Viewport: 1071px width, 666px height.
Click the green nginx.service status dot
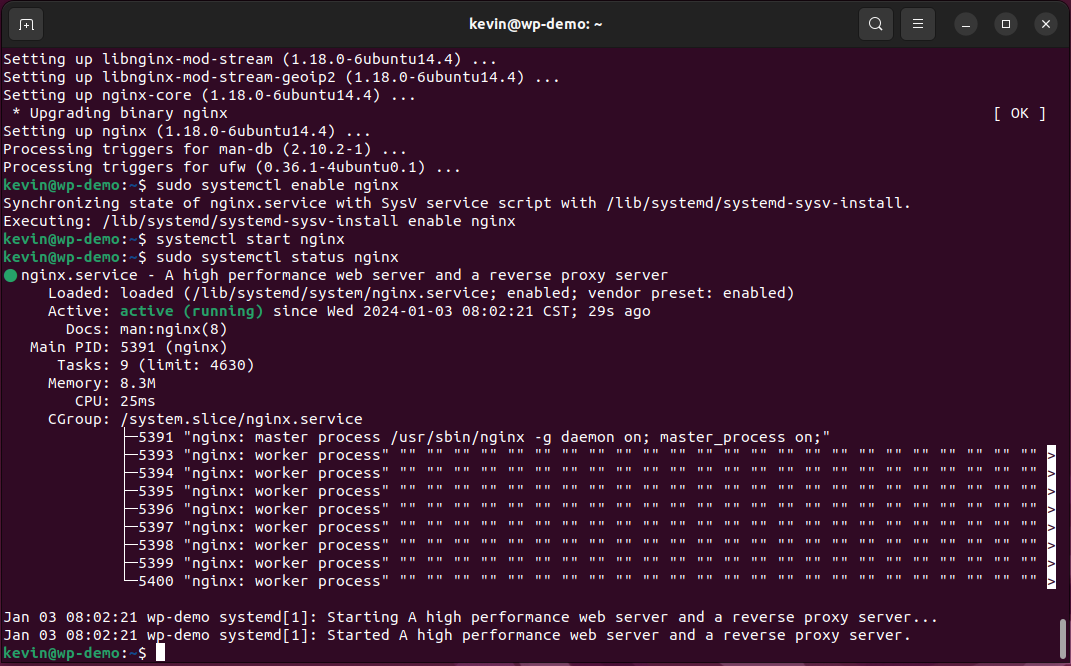[10, 275]
